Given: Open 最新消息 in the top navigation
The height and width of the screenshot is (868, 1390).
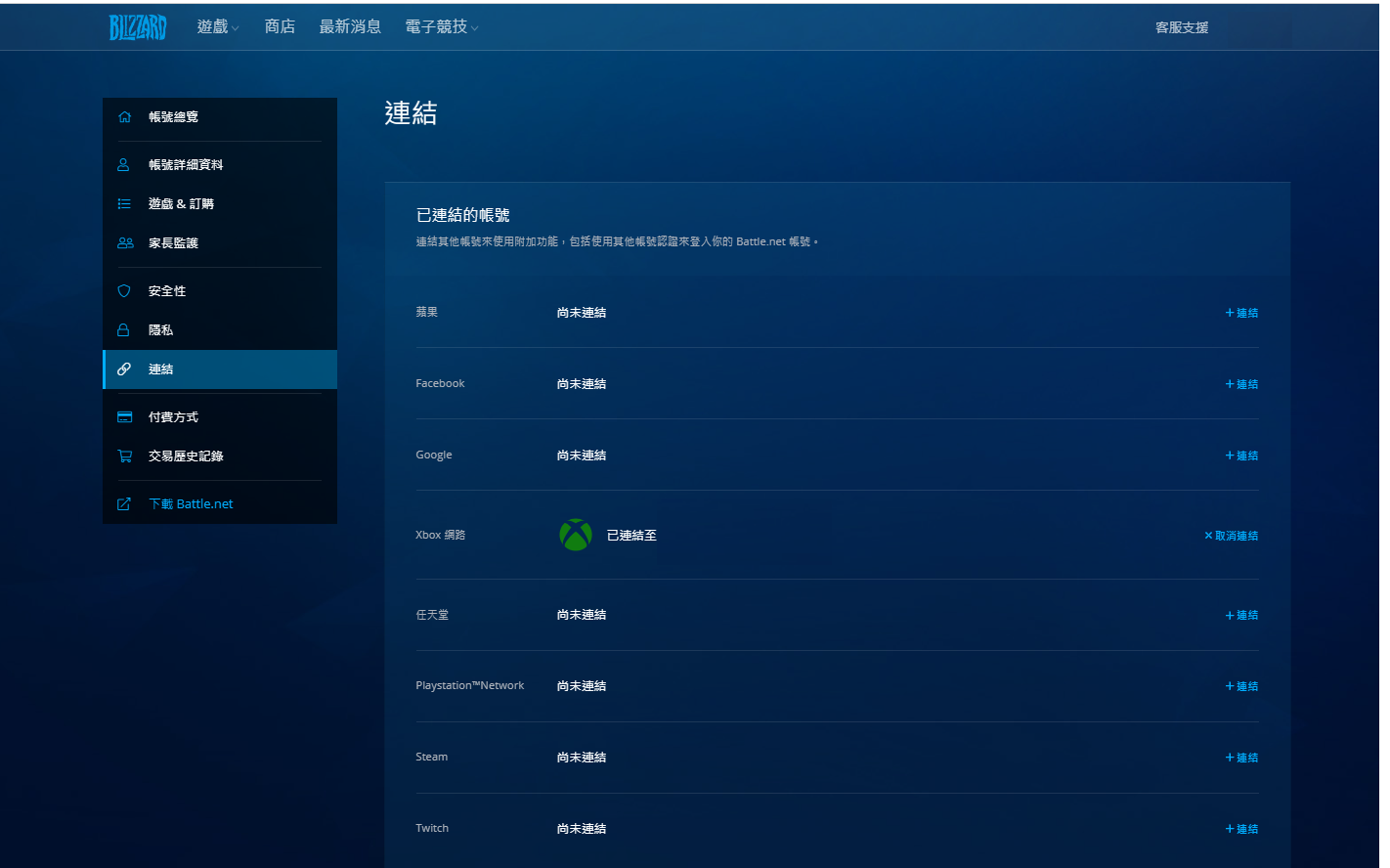Looking at the screenshot, I should [350, 27].
